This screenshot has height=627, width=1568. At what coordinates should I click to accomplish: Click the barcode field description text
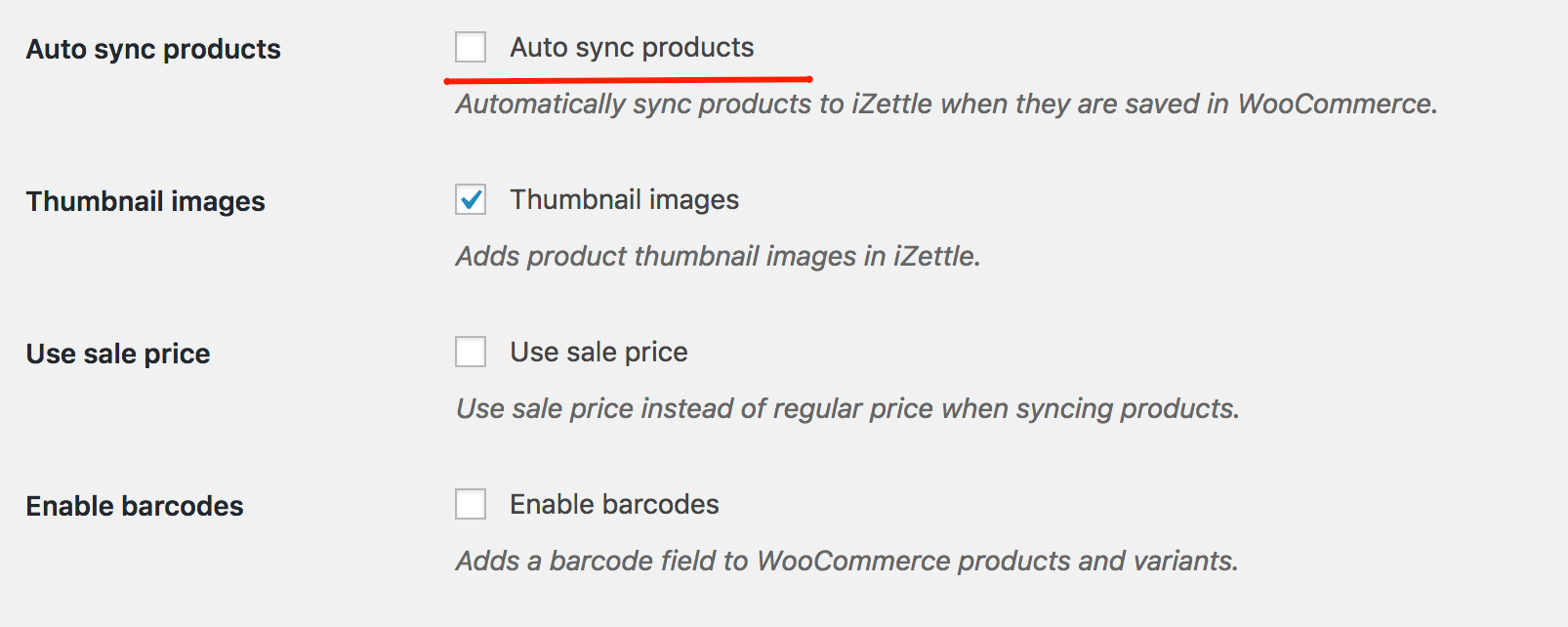coord(846,561)
